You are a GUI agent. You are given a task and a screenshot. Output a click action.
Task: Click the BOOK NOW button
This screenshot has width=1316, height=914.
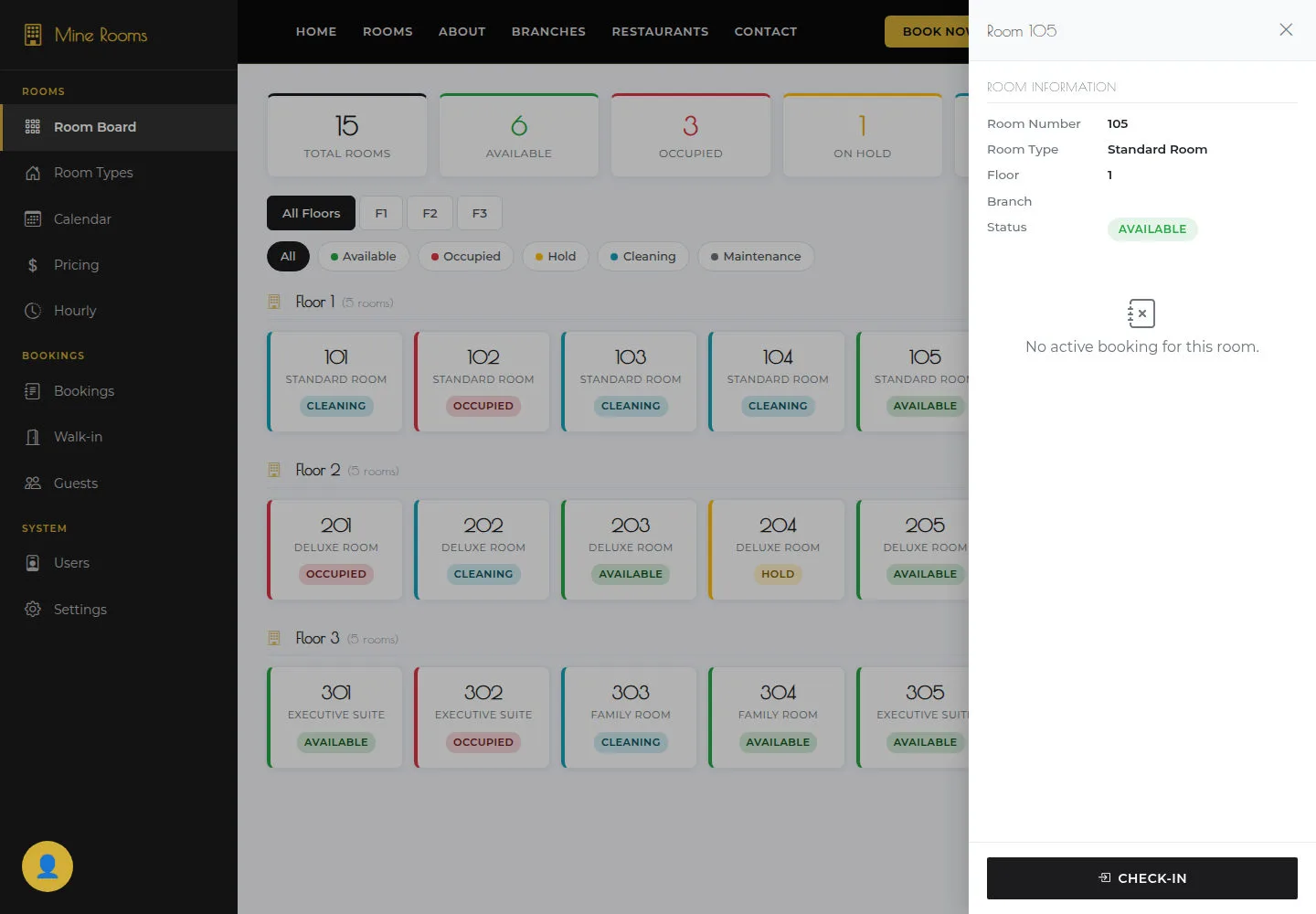(x=927, y=31)
